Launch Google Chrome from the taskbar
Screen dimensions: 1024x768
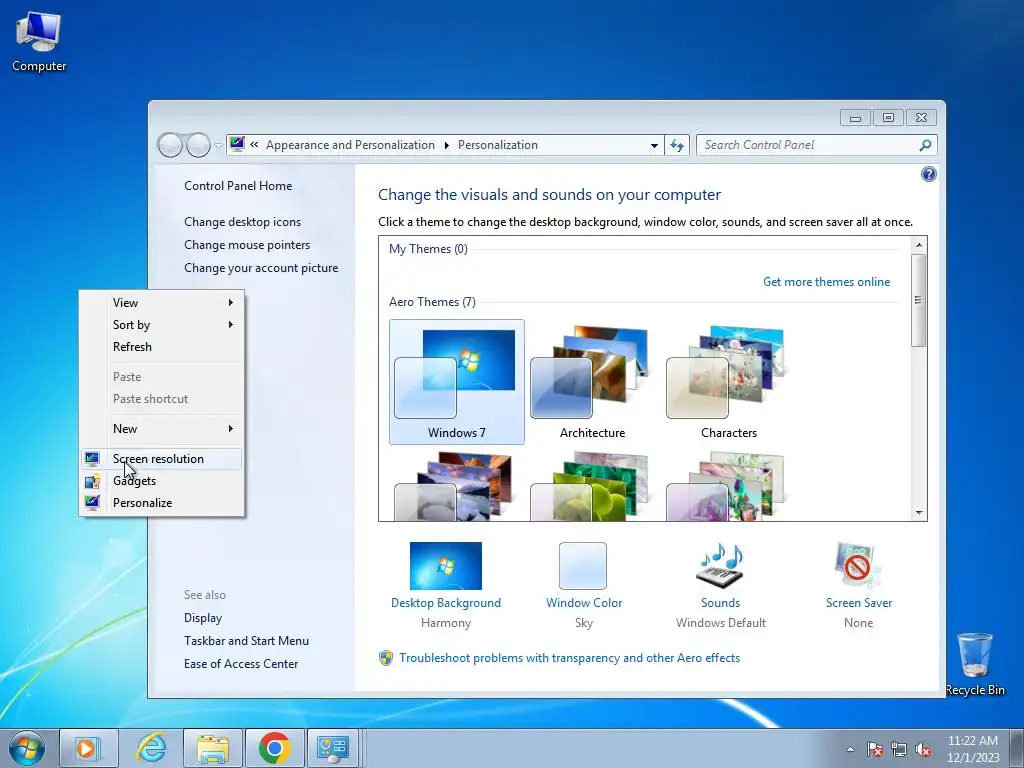[274, 748]
